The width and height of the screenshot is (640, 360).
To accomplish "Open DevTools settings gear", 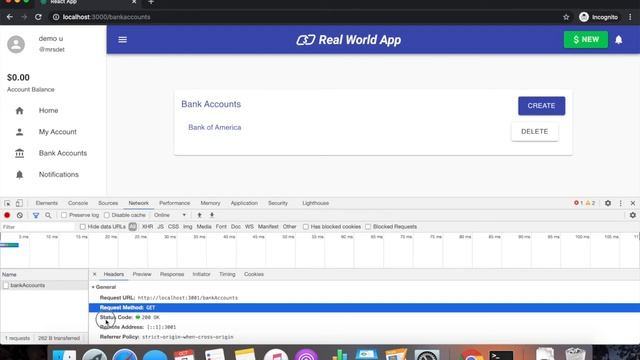I will (x=608, y=203).
